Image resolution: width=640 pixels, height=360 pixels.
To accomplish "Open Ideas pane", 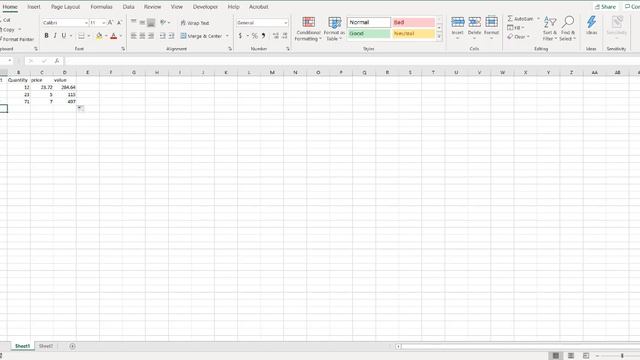I will [x=591, y=26].
